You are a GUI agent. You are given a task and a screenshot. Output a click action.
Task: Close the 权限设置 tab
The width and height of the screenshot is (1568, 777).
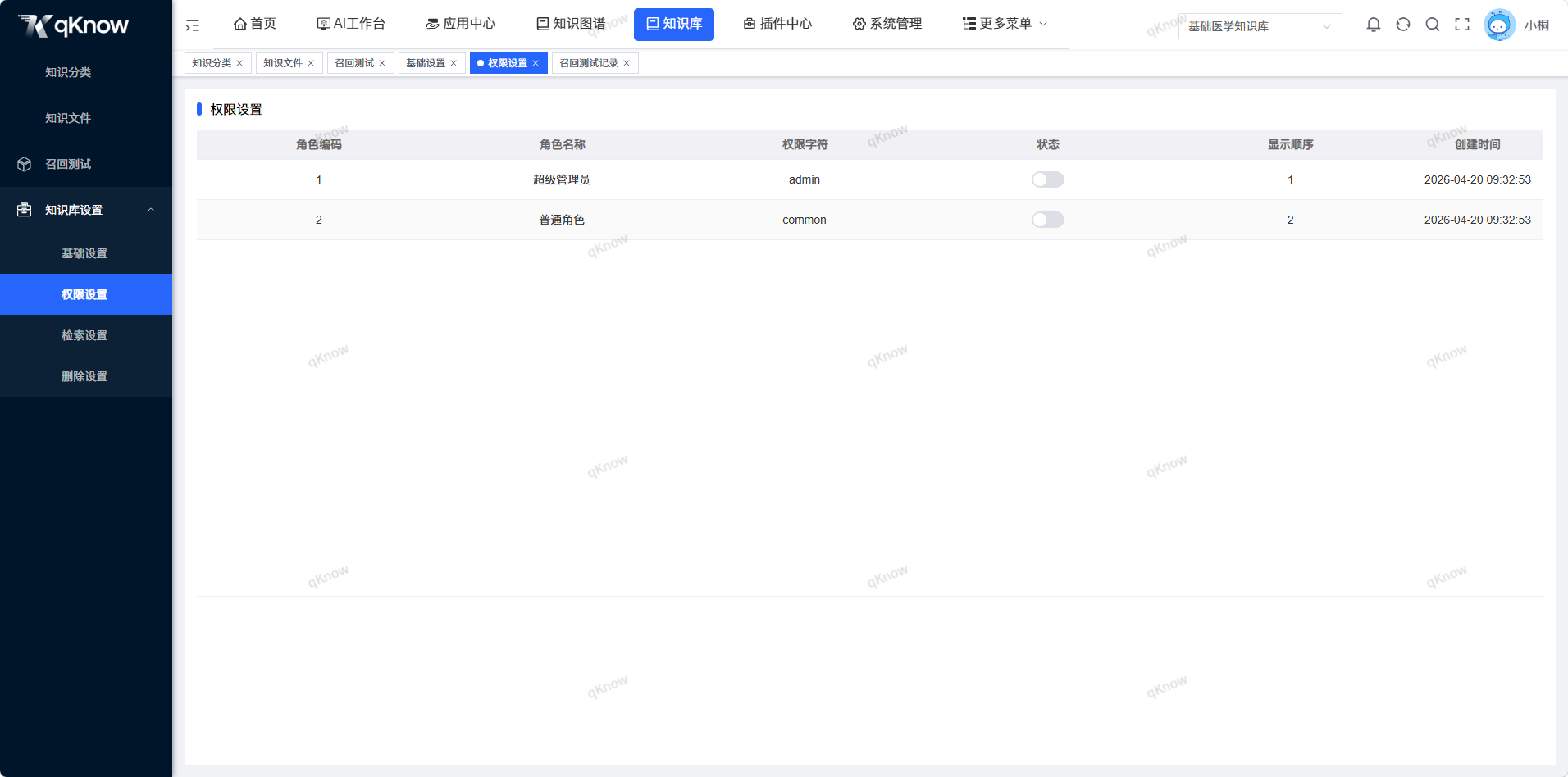coord(536,63)
